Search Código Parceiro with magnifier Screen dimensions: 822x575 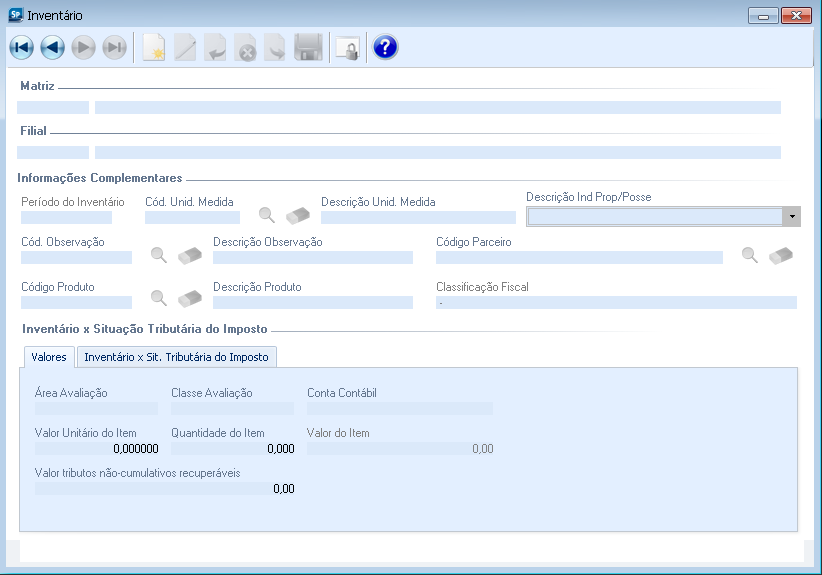[750, 255]
